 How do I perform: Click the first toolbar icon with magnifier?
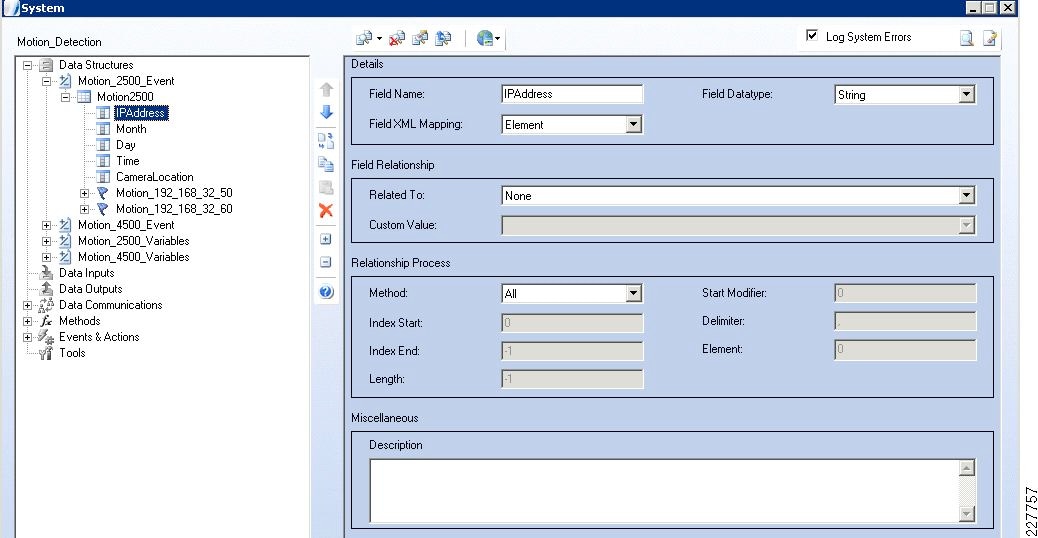pyautogui.click(x=363, y=38)
